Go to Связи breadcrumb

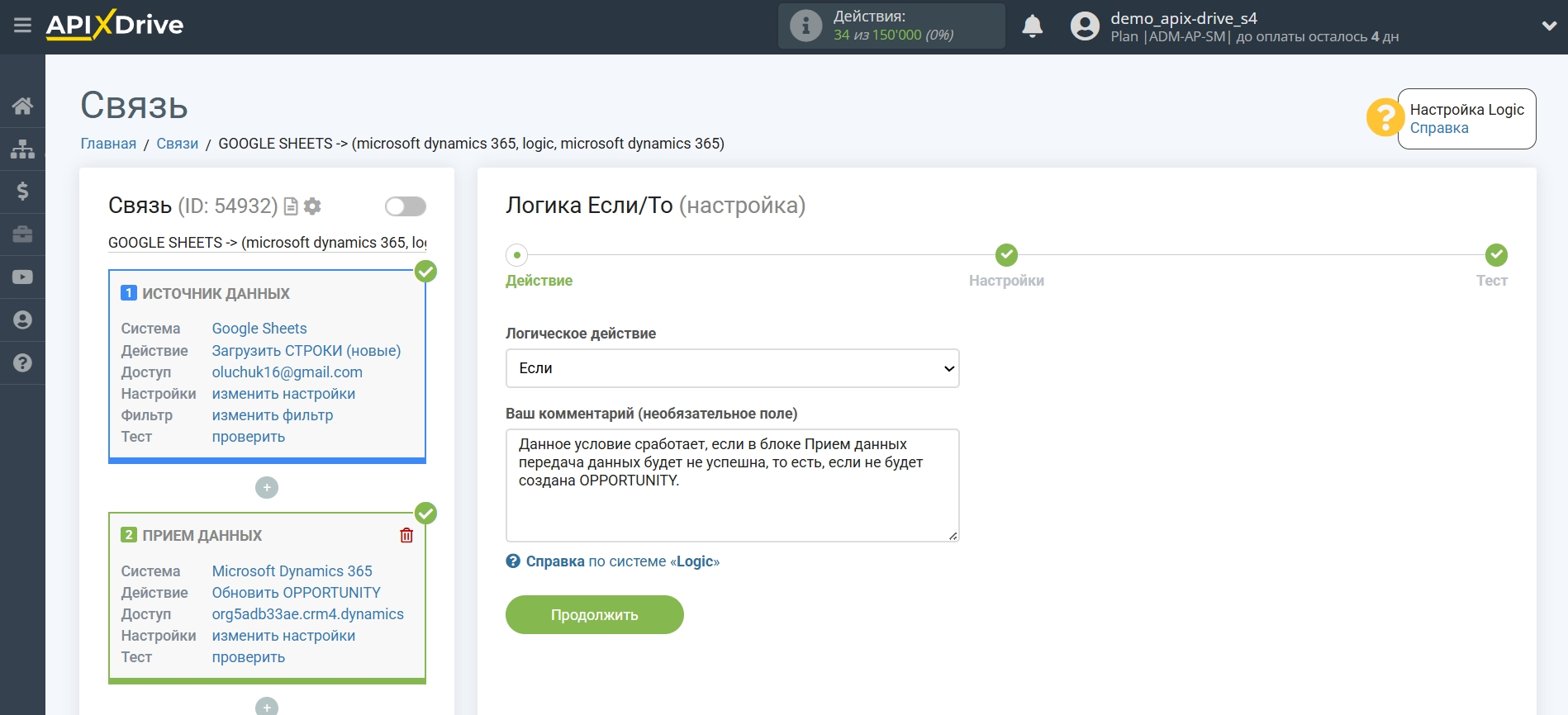tap(178, 144)
